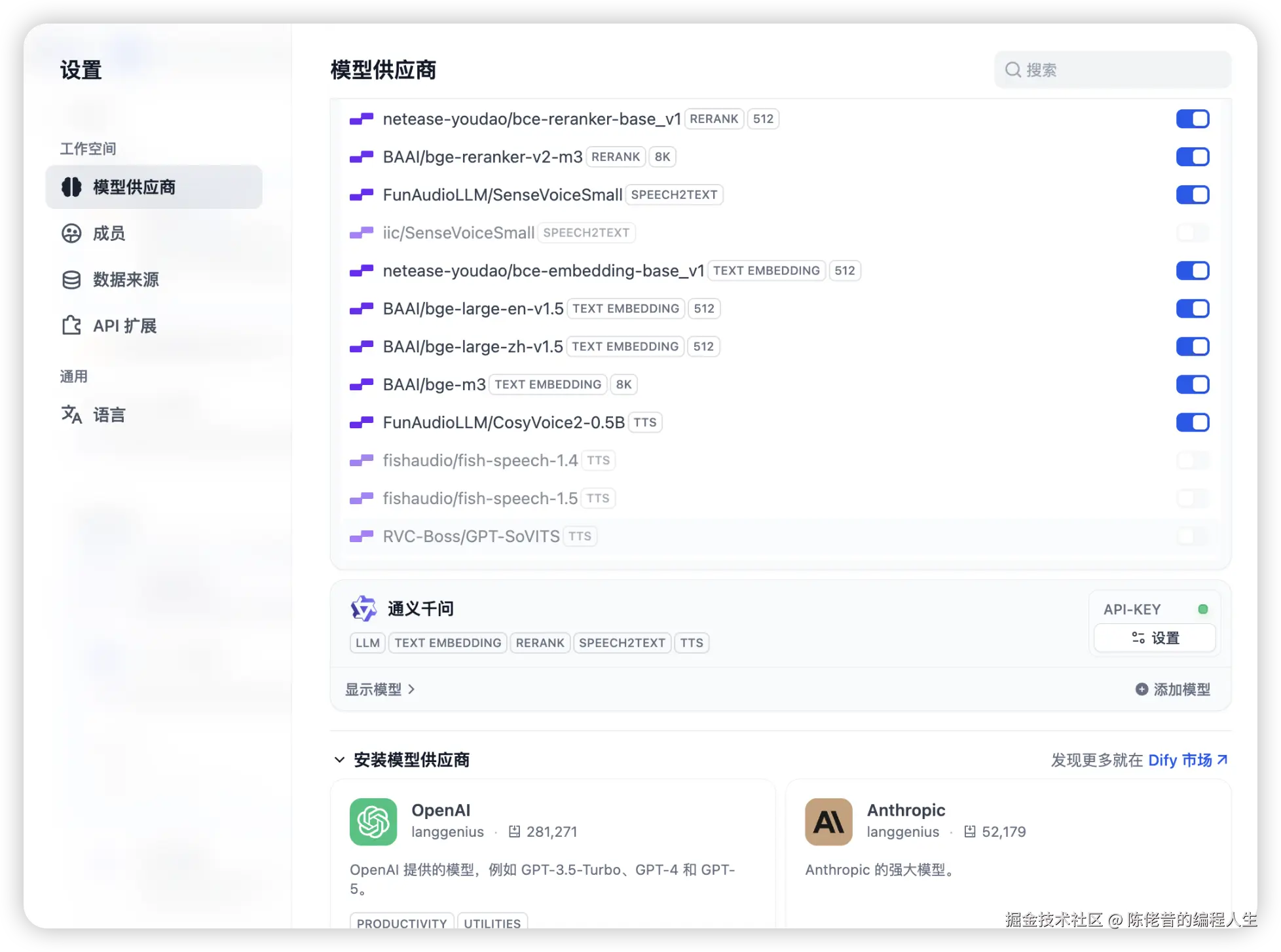Click the LLM tag under 通义千问
This screenshot has width=1281, height=952.
coord(367,643)
